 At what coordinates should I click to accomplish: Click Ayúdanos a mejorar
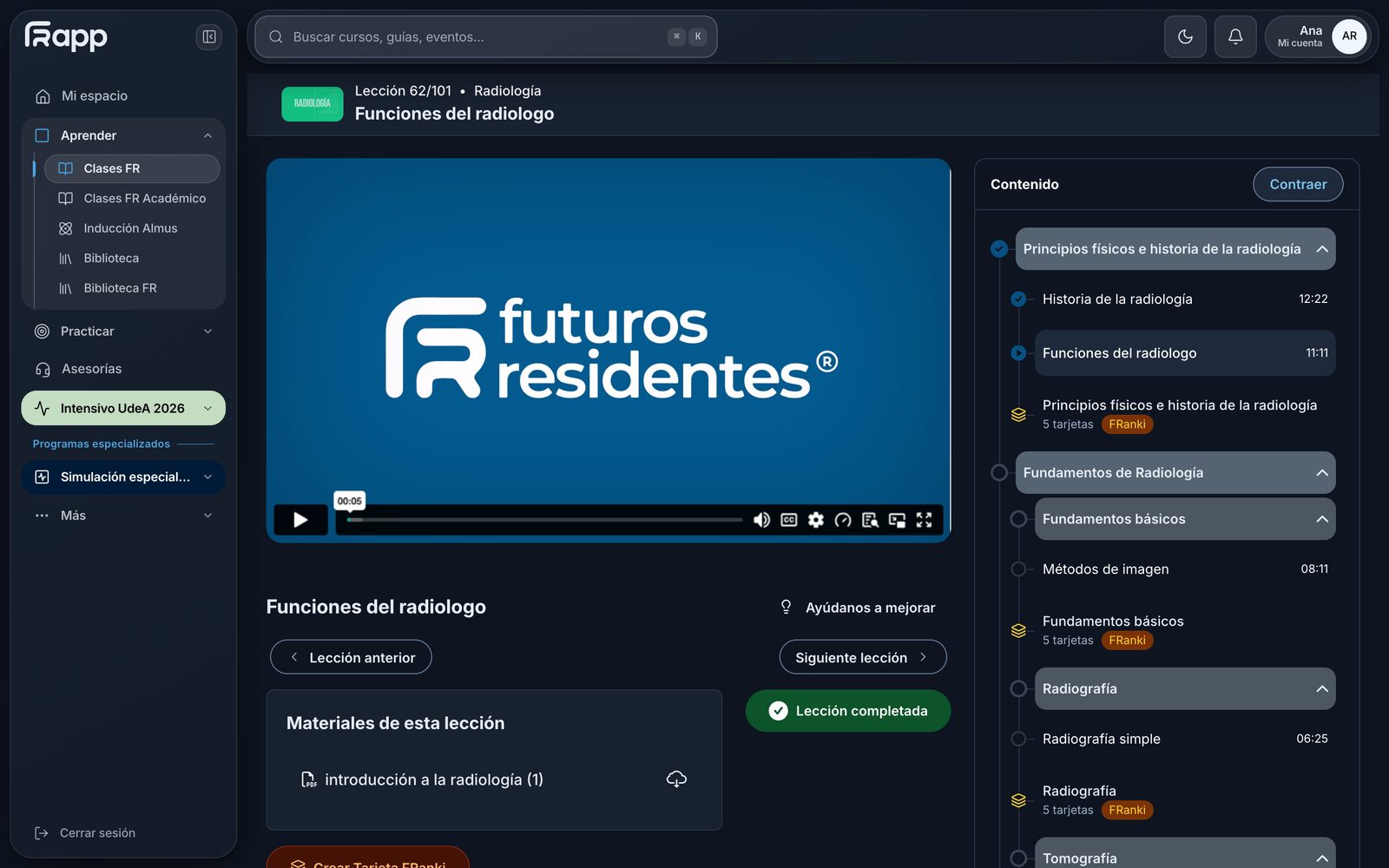[x=858, y=608]
